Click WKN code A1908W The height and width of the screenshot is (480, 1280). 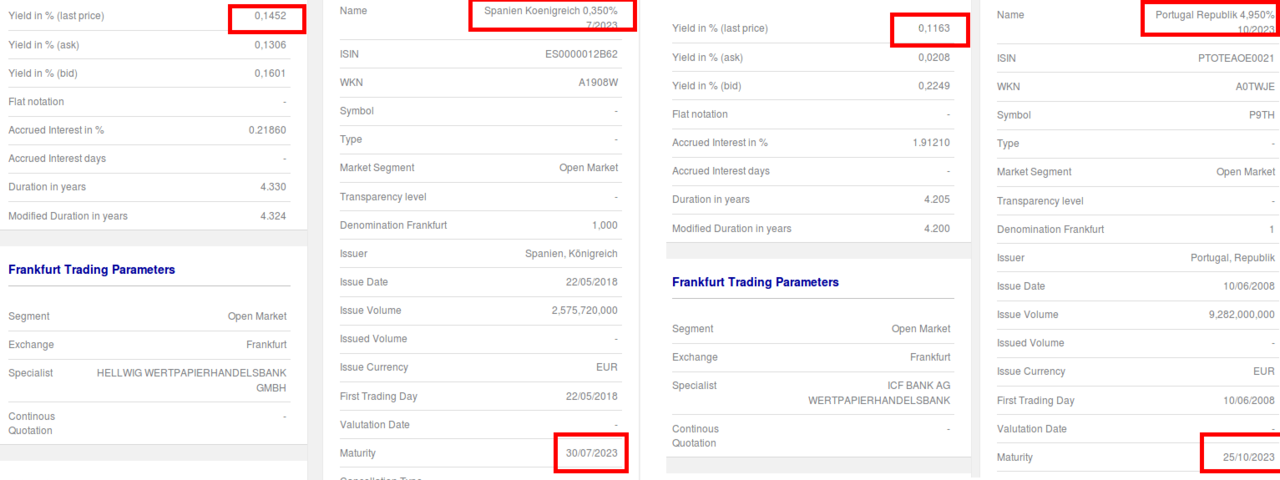598,82
